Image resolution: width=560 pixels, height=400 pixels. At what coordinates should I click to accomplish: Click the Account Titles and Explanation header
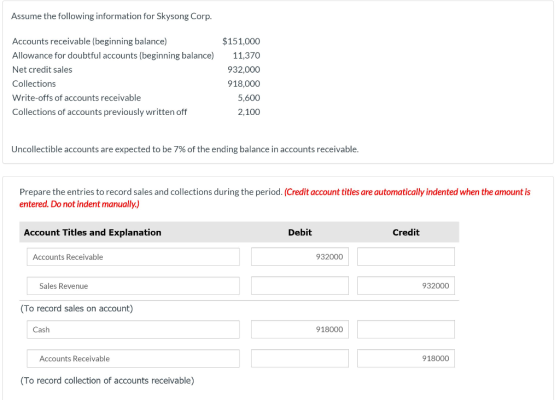(x=92, y=232)
